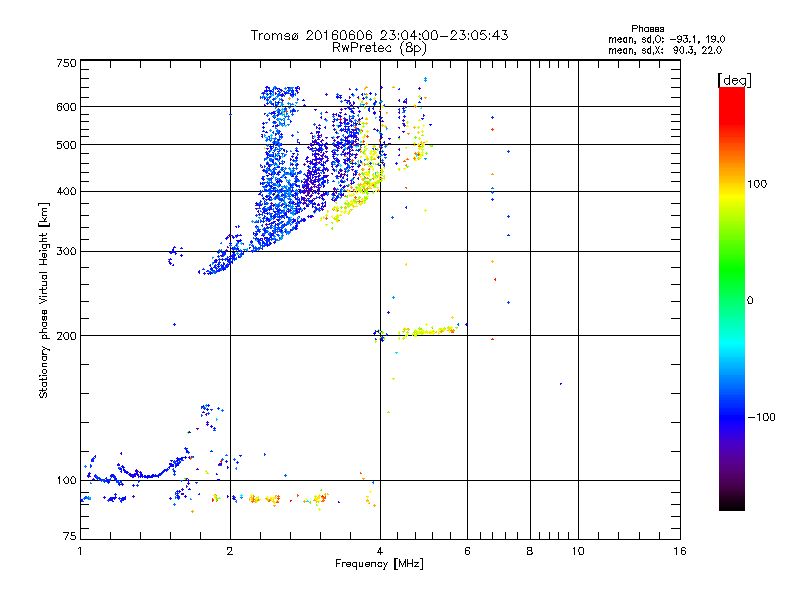Click the y-axis tick label '75'

click(70, 536)
